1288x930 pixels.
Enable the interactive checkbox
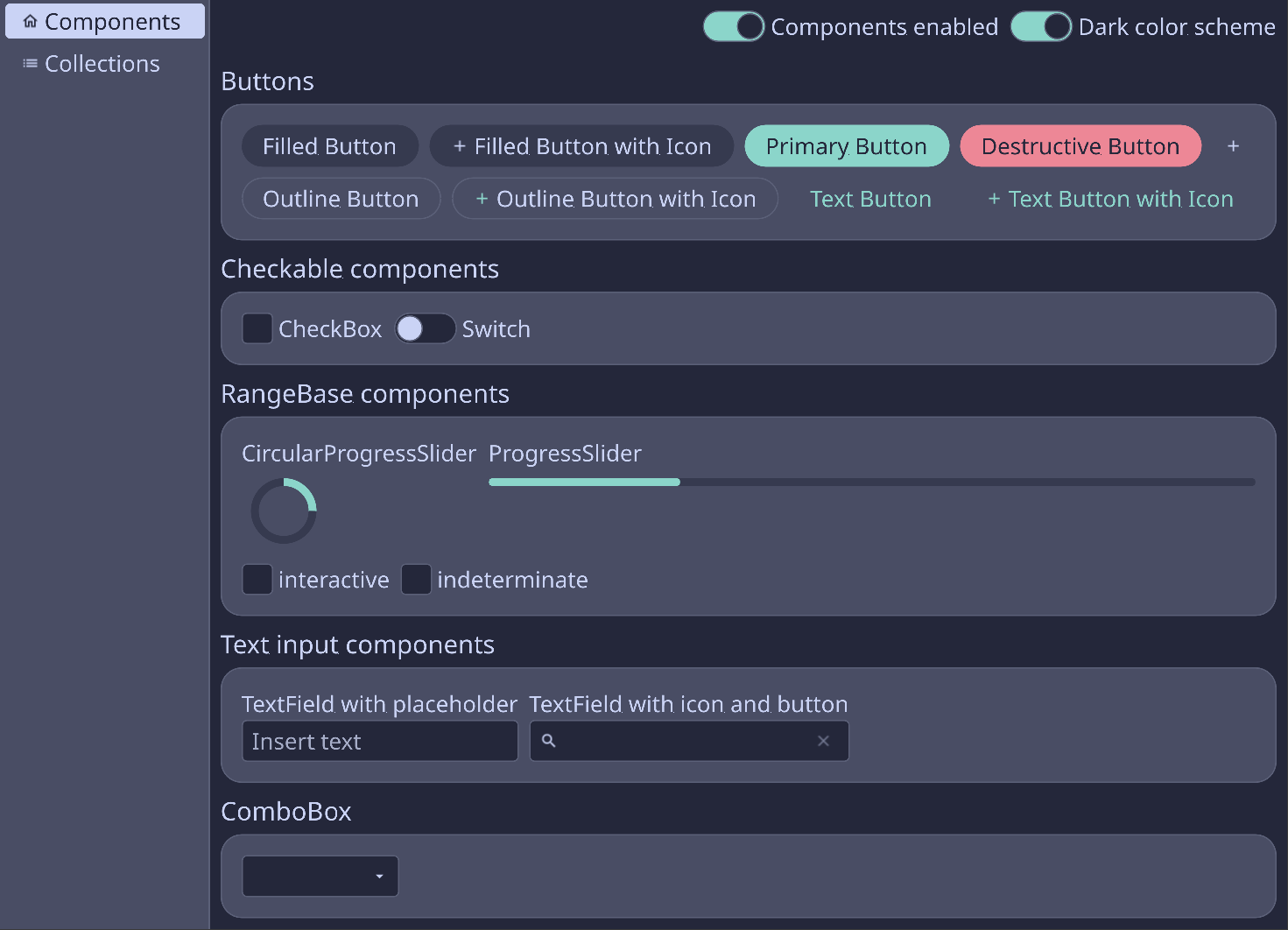click(257, 580)
